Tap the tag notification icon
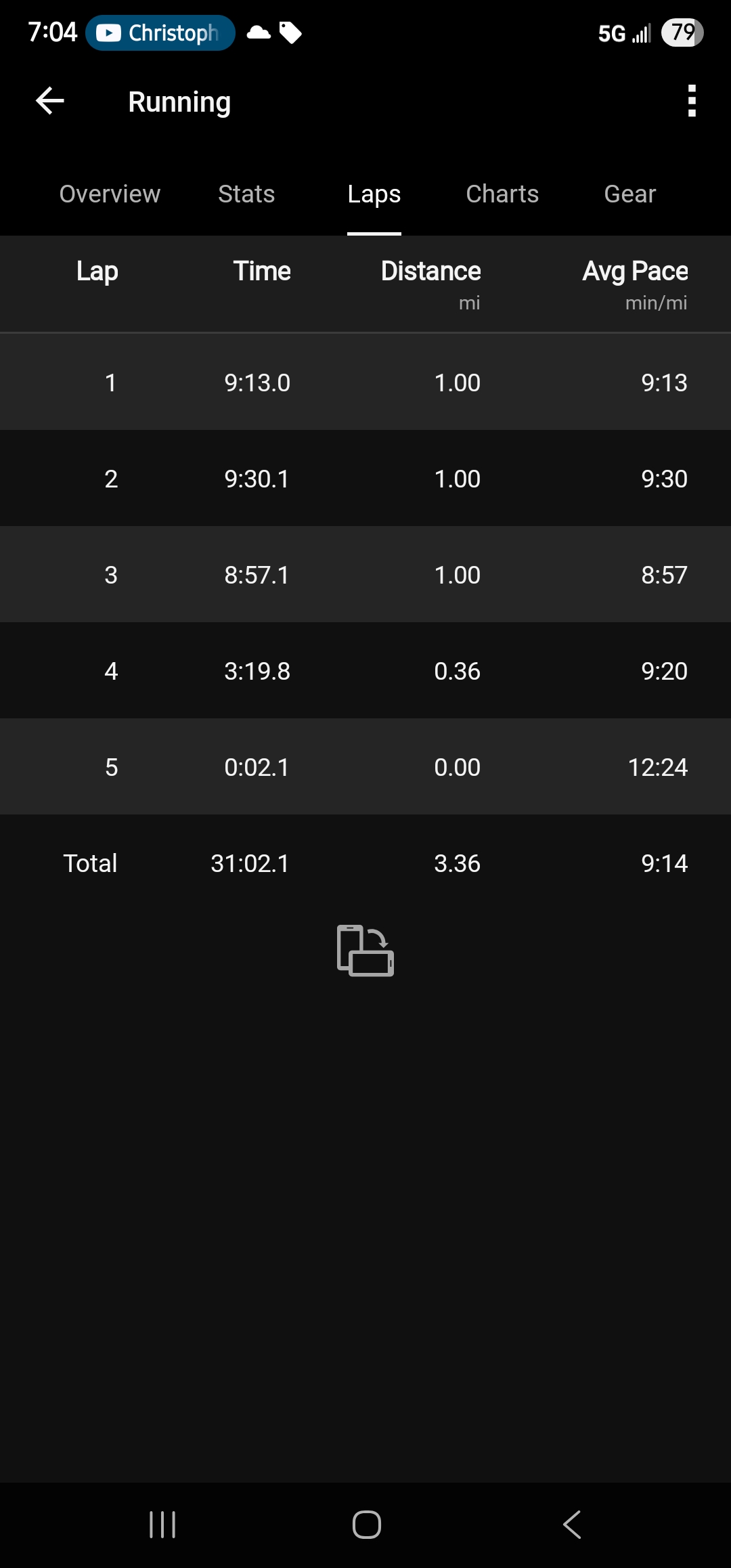The height and width of the screenshot is (1568, 731). coord(290,32)
